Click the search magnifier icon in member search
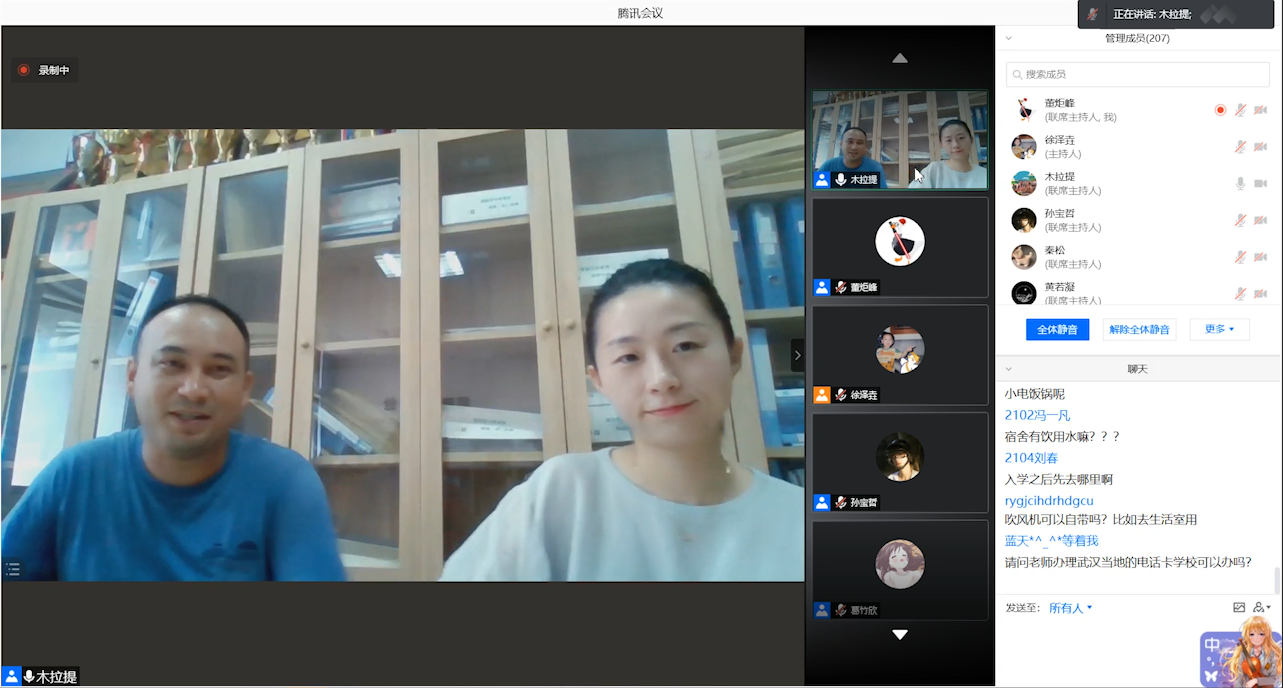1283x688 pixels. pyautogui.click(x=1017, y=75)
